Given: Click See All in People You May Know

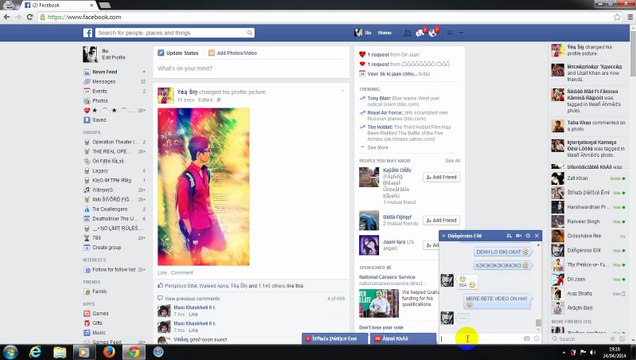Looking at the screenshot, I should pyautogui.click(x=453, y=161).
